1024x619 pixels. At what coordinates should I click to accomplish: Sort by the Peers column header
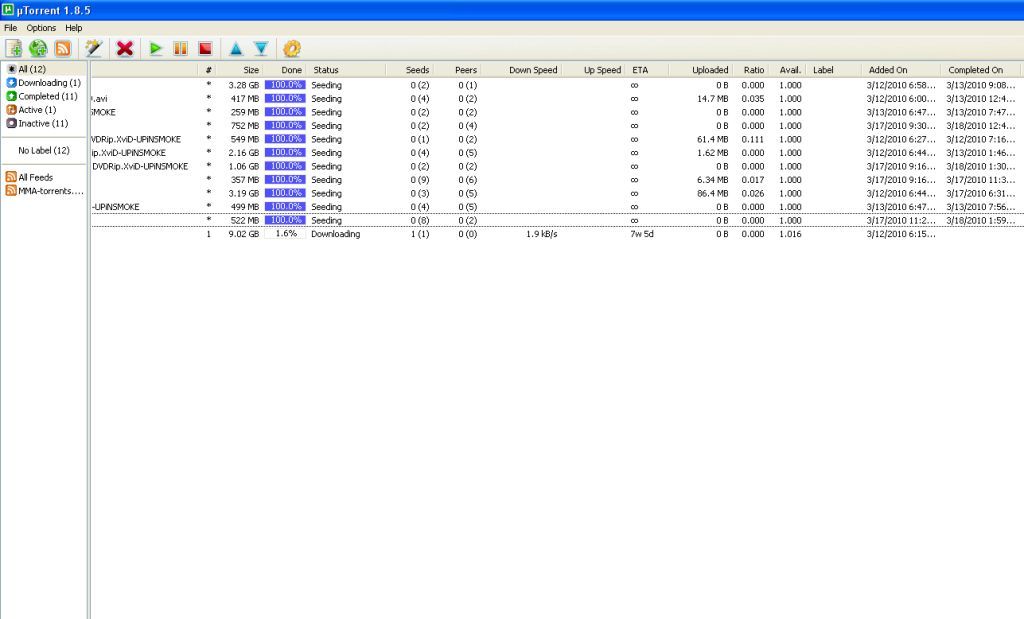click(x=457, y=70)
